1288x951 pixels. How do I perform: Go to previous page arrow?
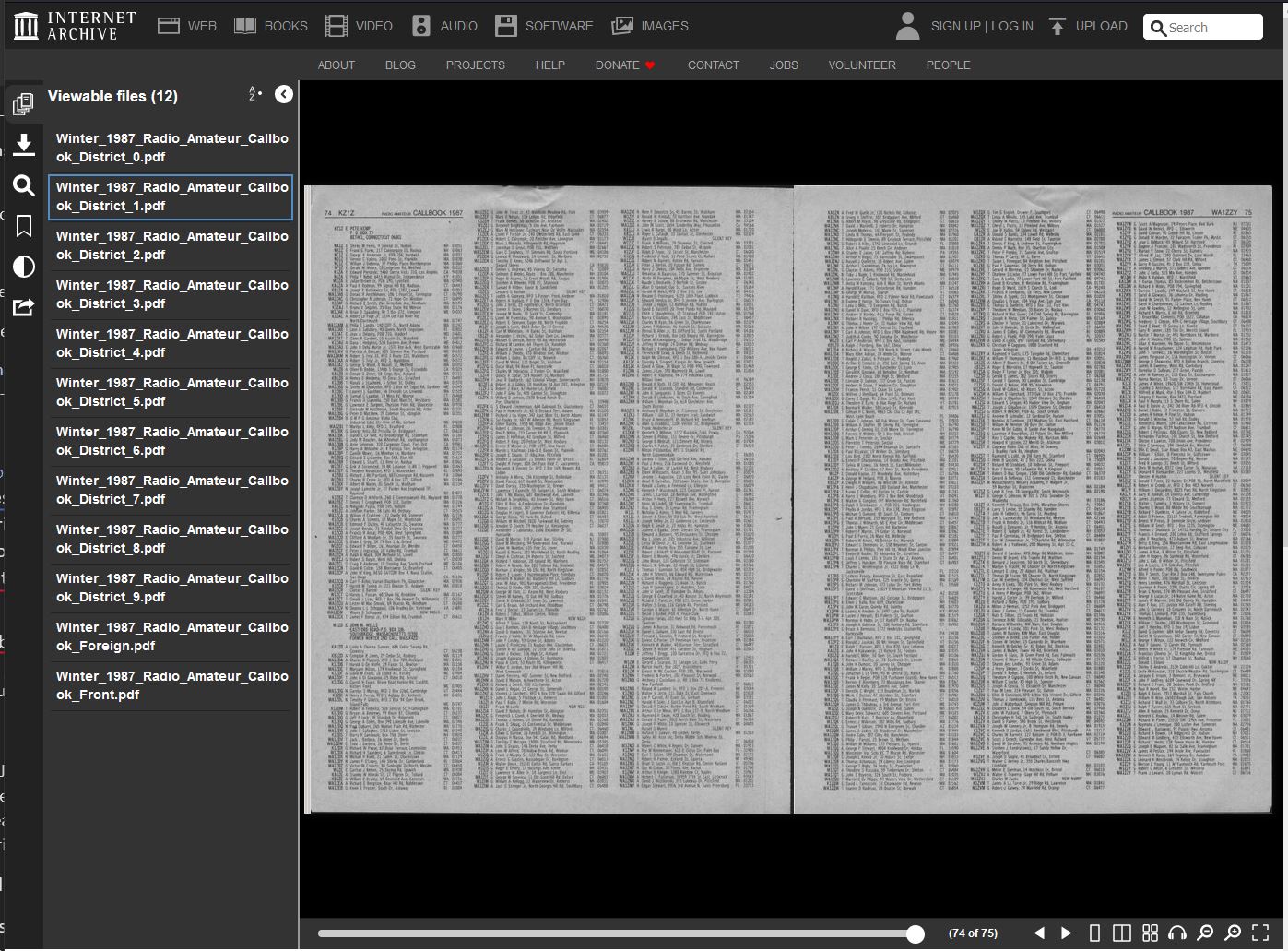(1039, 933)
